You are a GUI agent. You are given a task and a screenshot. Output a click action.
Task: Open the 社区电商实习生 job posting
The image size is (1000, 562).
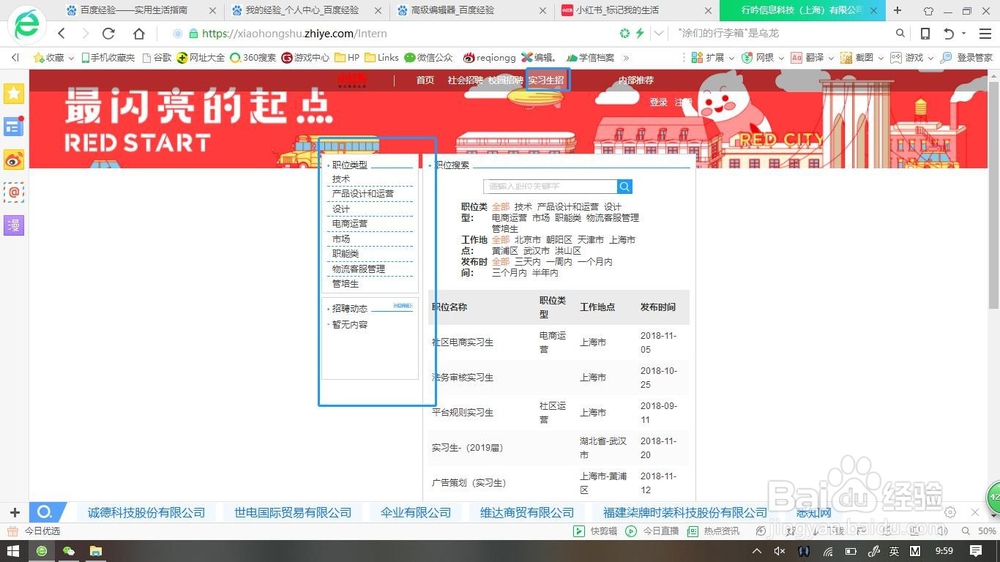click(462, 342)
